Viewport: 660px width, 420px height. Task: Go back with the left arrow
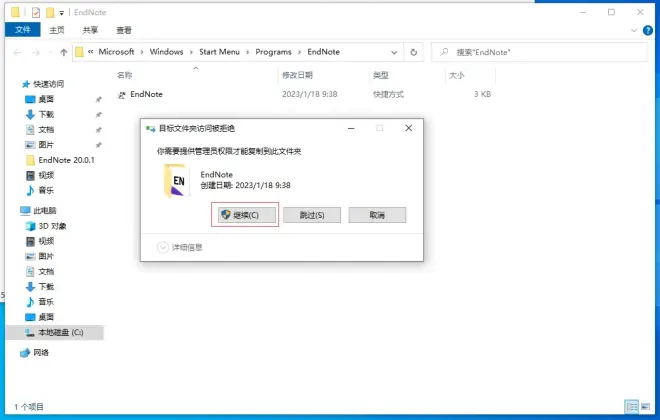17,52
